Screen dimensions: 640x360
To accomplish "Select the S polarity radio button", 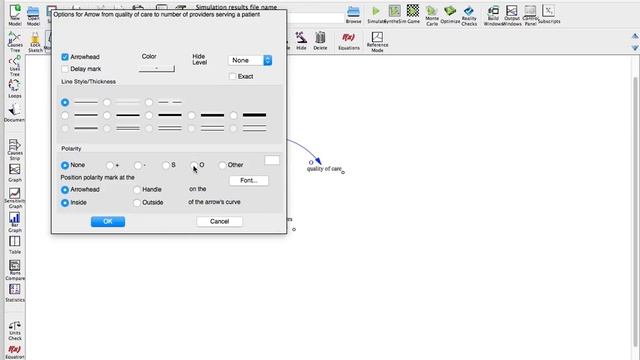I will 166,165.
